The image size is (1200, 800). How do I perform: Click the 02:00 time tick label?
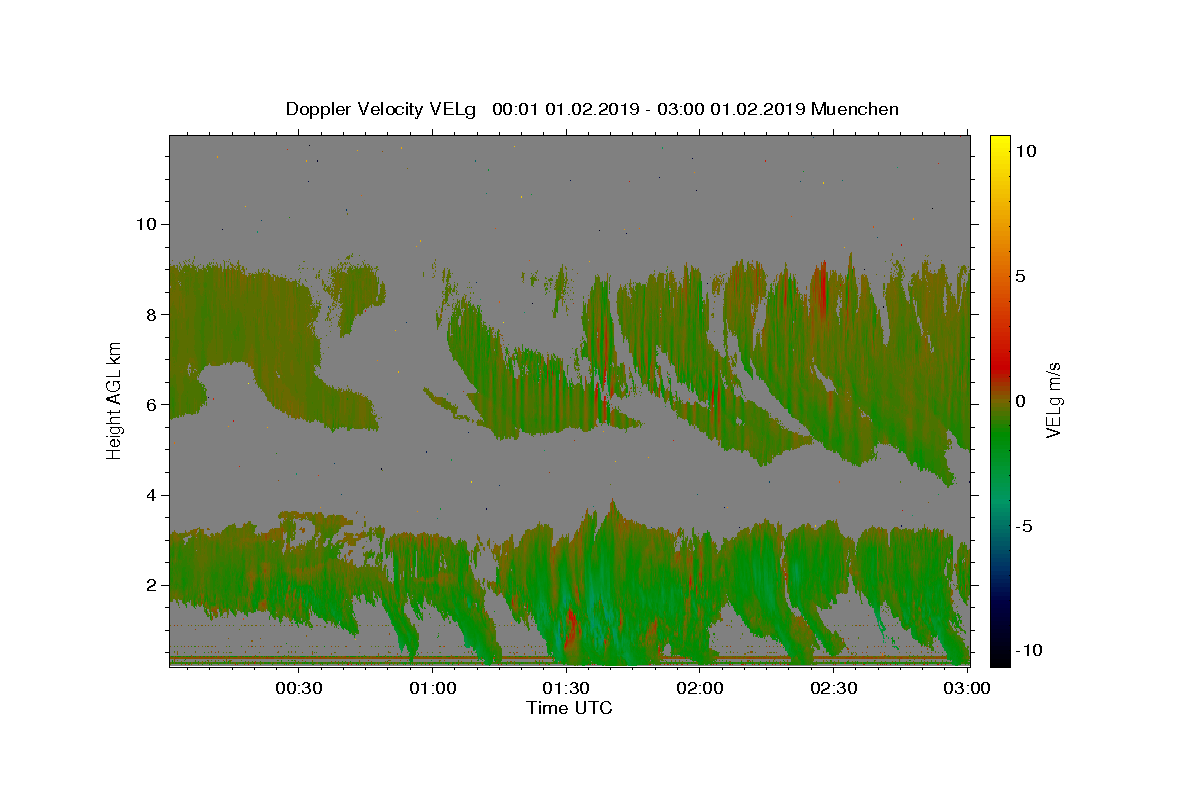pyautogui.click(x=700, y=688)
